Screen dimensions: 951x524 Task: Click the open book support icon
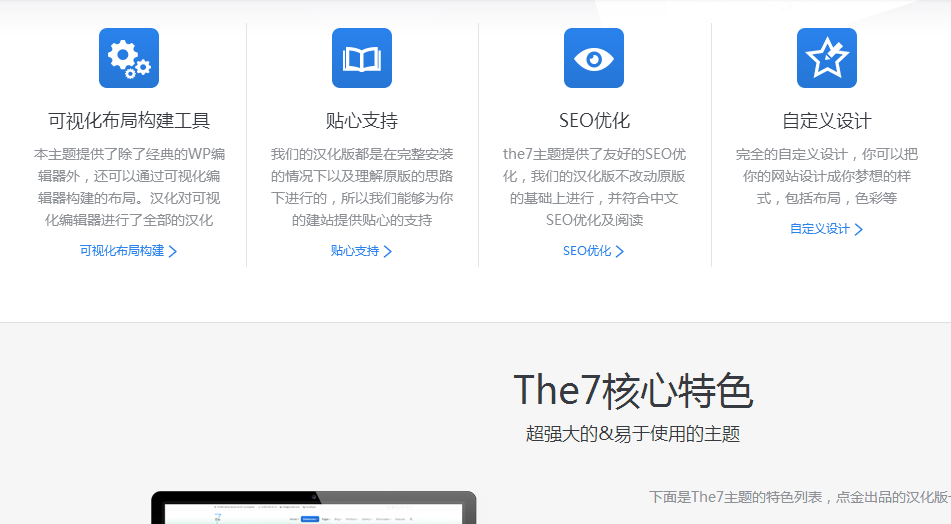click(362, 58)
